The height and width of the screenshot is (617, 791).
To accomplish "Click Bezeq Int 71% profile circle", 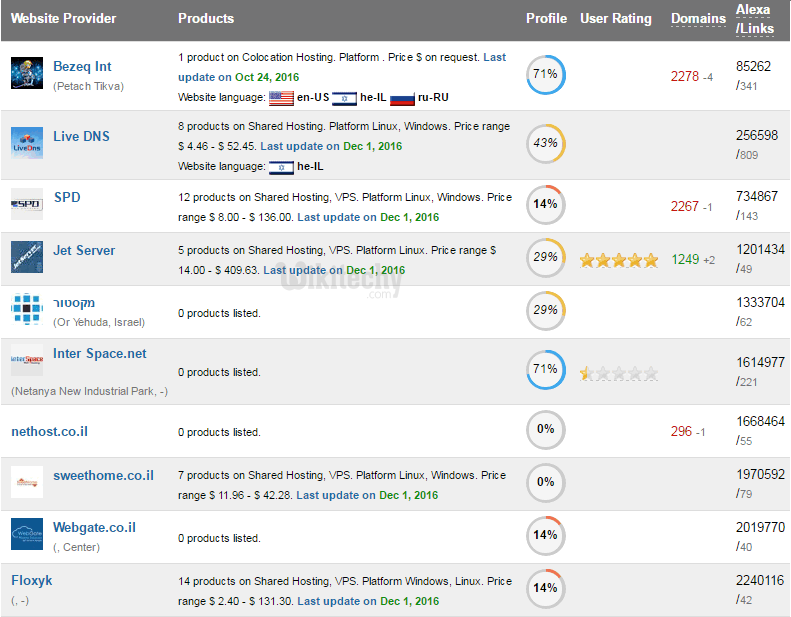I will tap(546, 75).
